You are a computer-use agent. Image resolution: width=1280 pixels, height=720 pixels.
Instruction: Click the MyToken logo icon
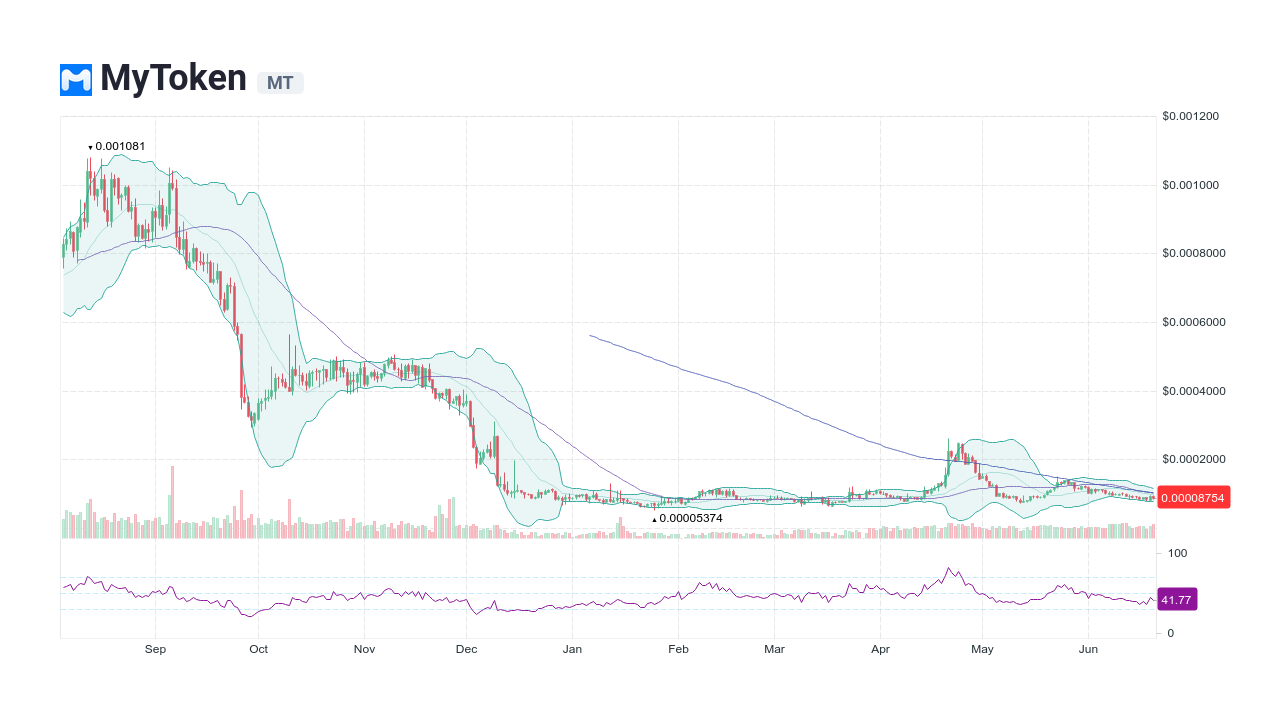pos(74,79)
